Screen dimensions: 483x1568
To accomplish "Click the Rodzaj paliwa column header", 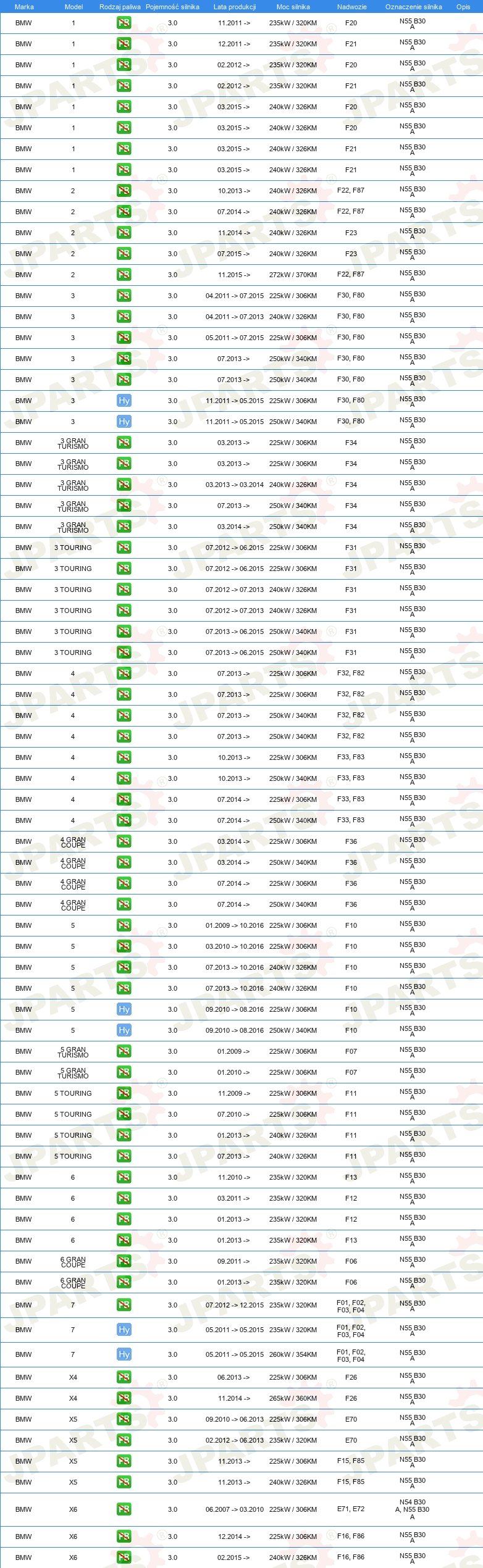I will click(x=120, y=7).
